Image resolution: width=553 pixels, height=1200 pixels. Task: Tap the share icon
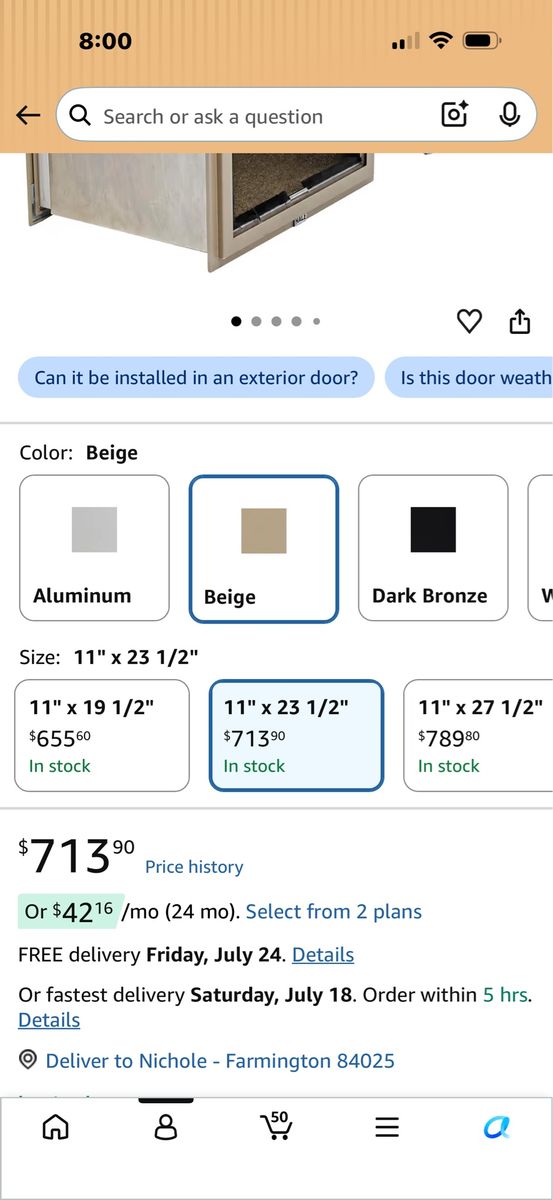(519, 321)
